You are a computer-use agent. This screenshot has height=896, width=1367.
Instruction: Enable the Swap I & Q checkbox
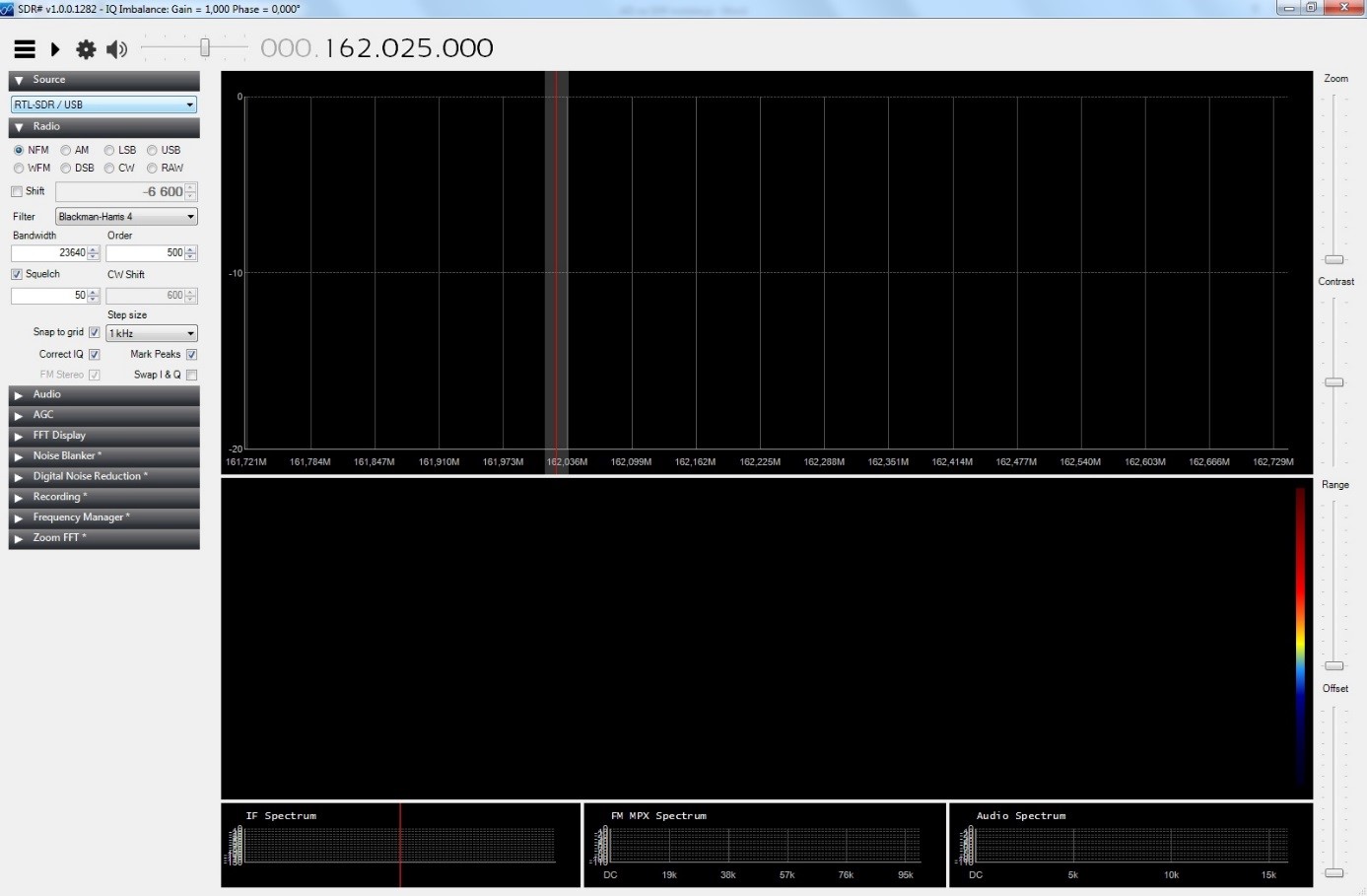[191, 375]
